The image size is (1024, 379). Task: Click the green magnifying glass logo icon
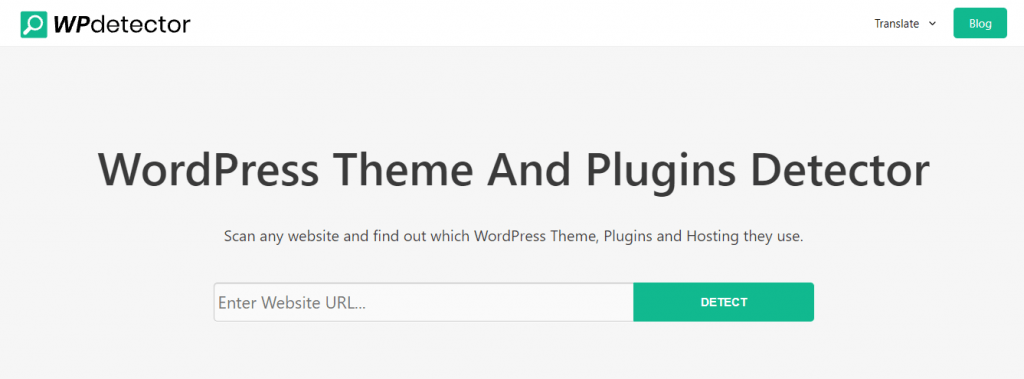pos(34,24)
